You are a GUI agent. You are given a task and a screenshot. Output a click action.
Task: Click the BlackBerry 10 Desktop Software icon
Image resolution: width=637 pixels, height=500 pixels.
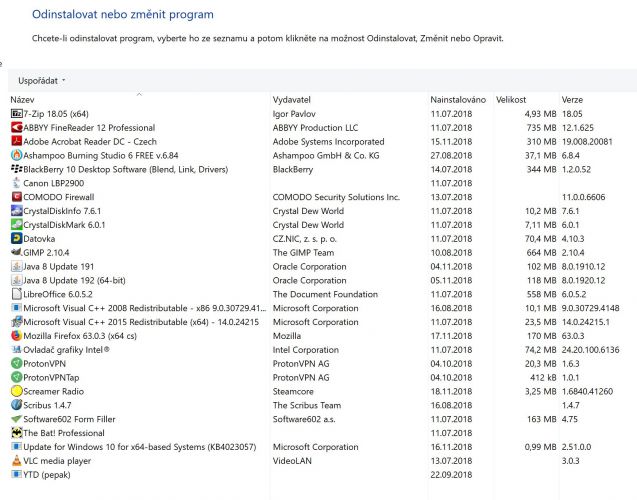coord(16,169)
